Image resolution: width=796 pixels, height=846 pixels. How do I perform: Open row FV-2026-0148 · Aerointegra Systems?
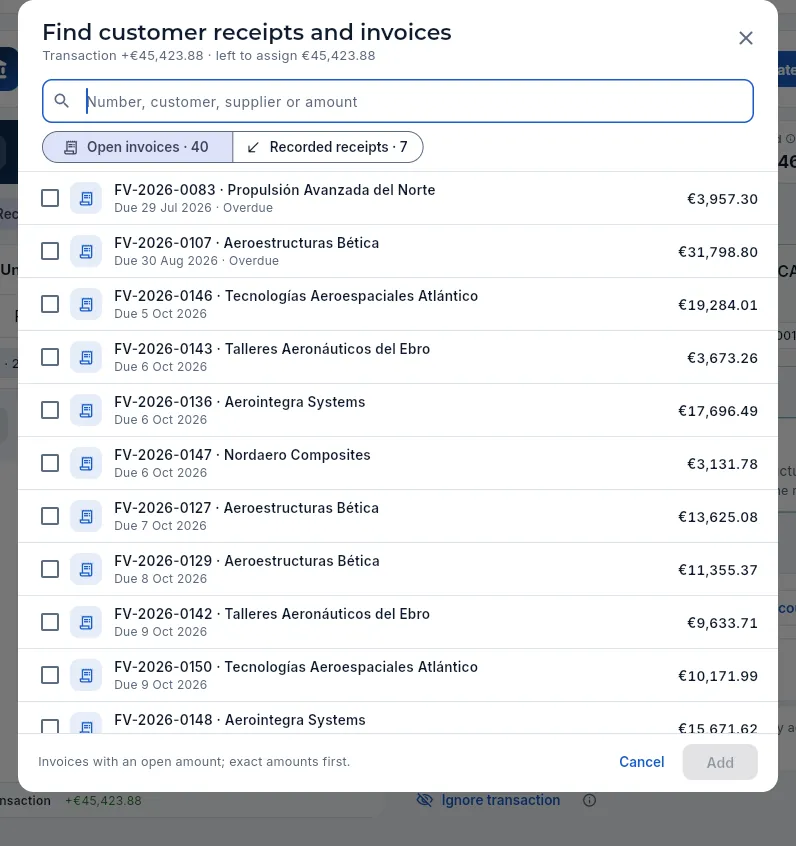[x=398, y=718]
